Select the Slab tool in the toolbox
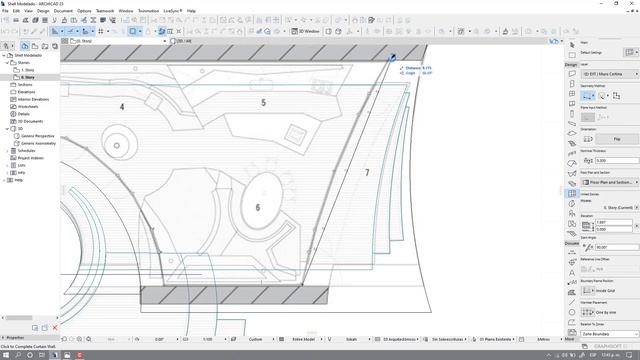640x360 pixels. point(572,133)
